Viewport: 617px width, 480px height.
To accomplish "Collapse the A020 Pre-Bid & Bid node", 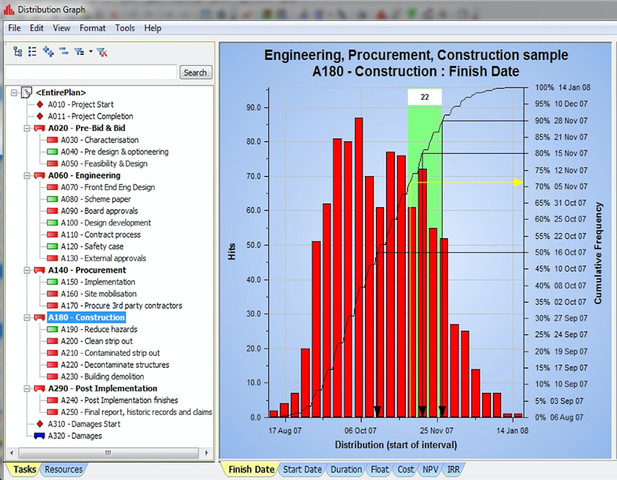I will pos(27,128).
